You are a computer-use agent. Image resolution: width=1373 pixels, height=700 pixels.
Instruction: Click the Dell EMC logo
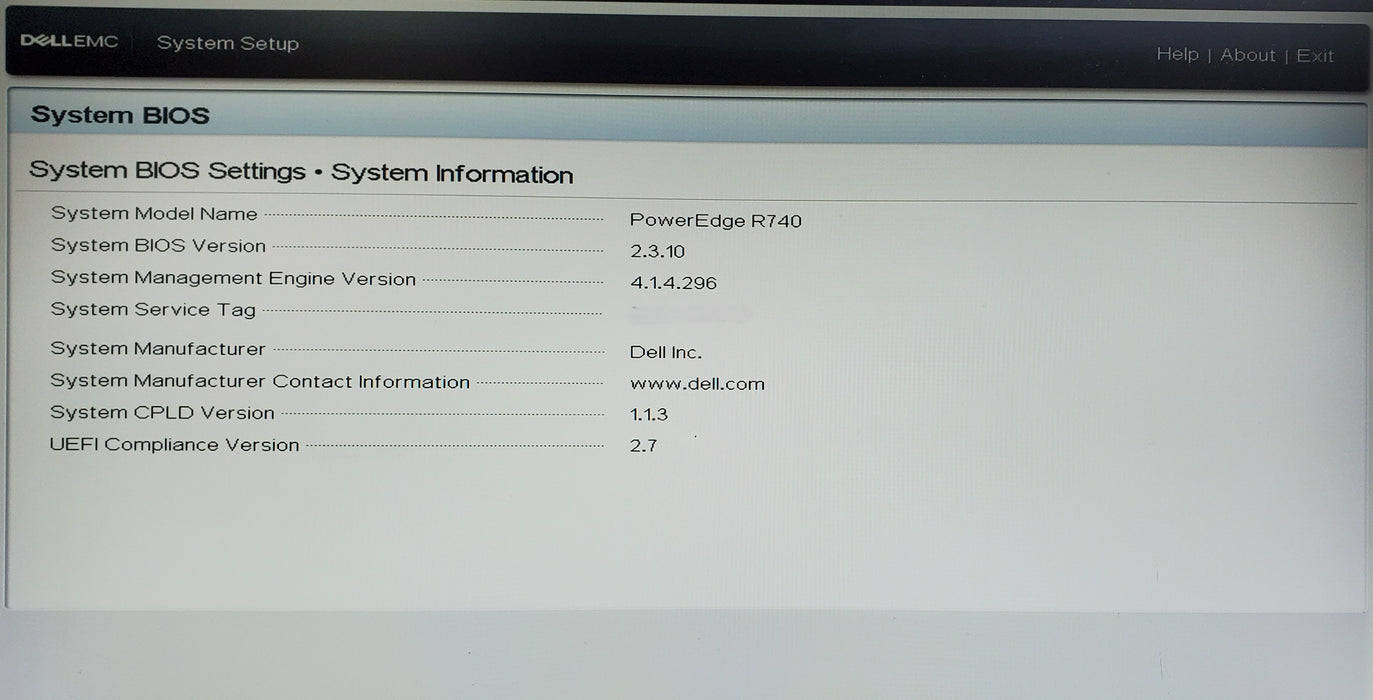click(70, 42)
